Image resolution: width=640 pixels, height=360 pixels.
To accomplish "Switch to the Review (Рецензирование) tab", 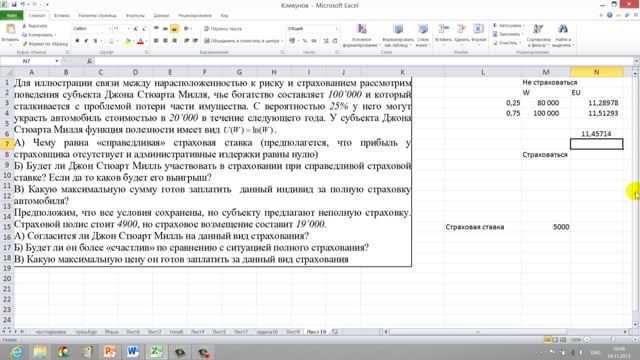I will point(195,16).
